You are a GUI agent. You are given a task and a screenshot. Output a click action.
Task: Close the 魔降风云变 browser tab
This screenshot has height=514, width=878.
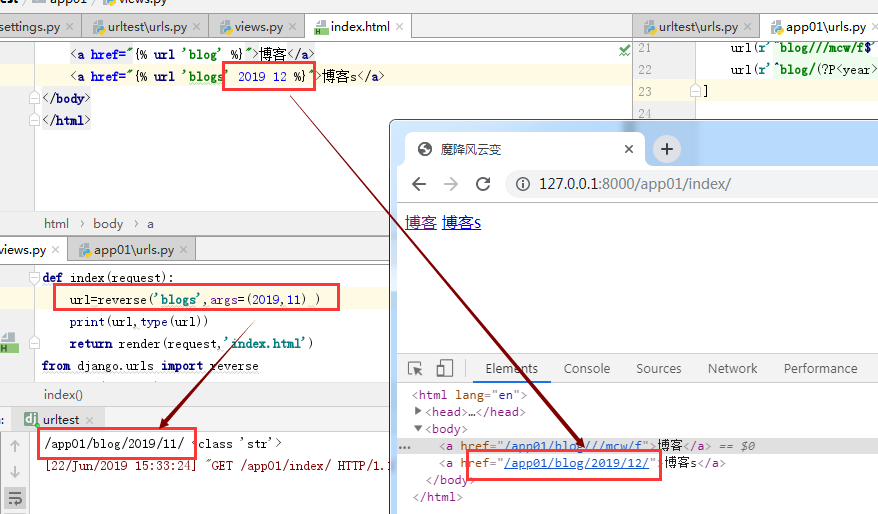pos(629,149)
